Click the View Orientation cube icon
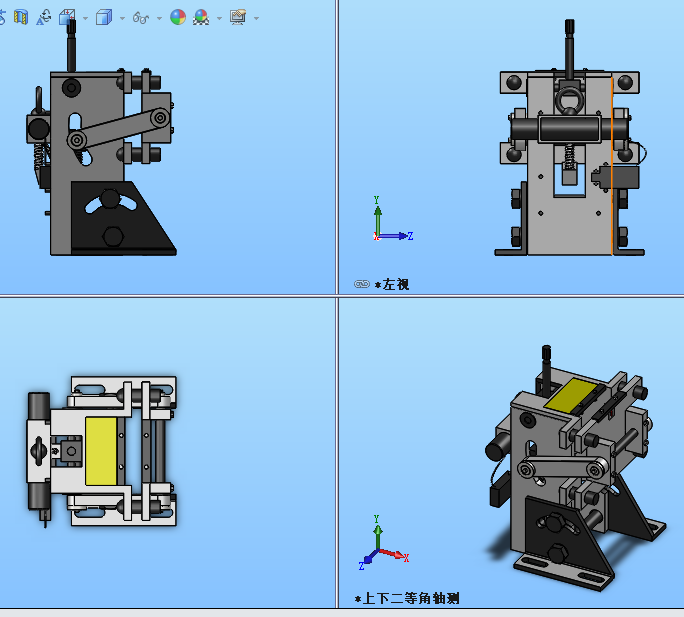 point(68,17)
